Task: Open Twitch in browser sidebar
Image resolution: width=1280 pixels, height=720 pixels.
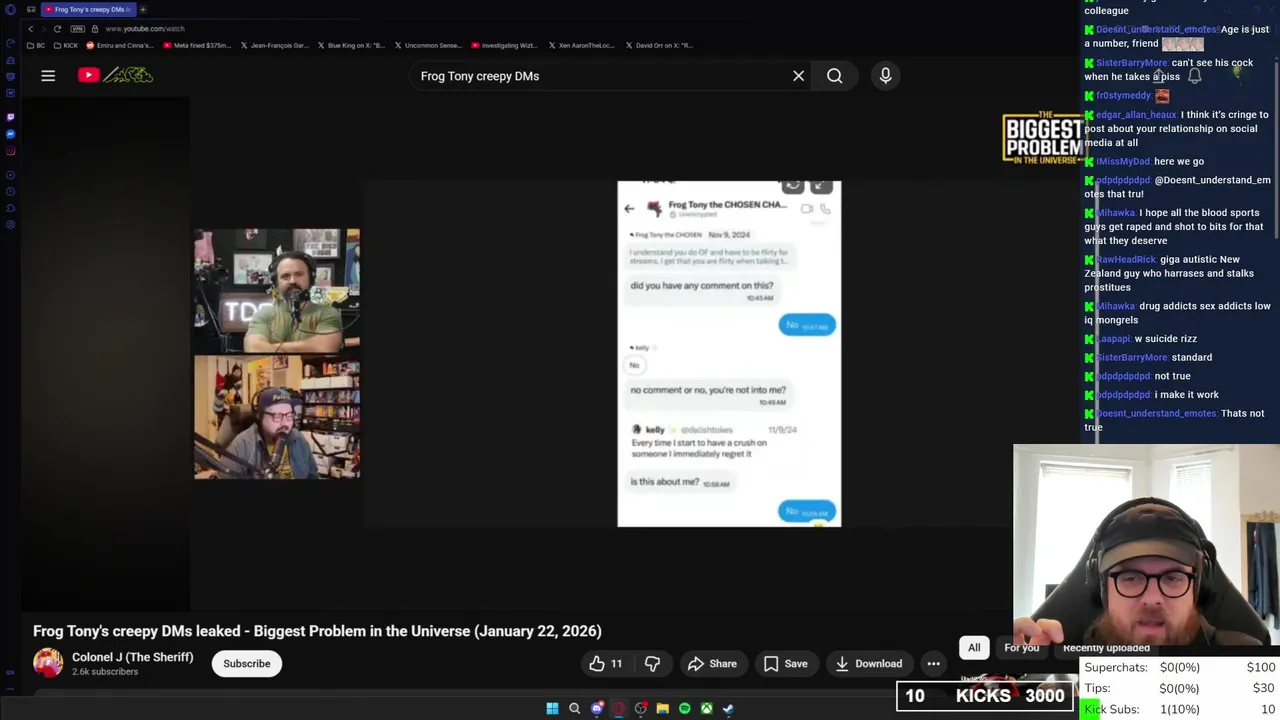Action: tap(11, 117)
